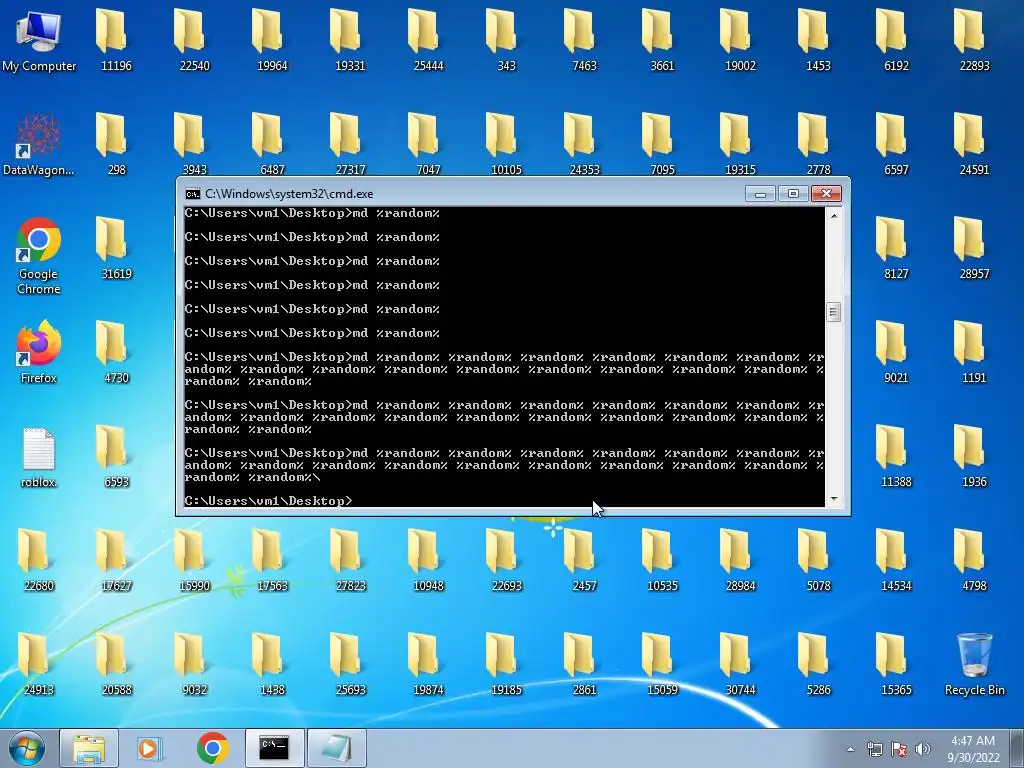
Task: Open Windows Media Player from taskbar
Action: (x=149, y=748)
